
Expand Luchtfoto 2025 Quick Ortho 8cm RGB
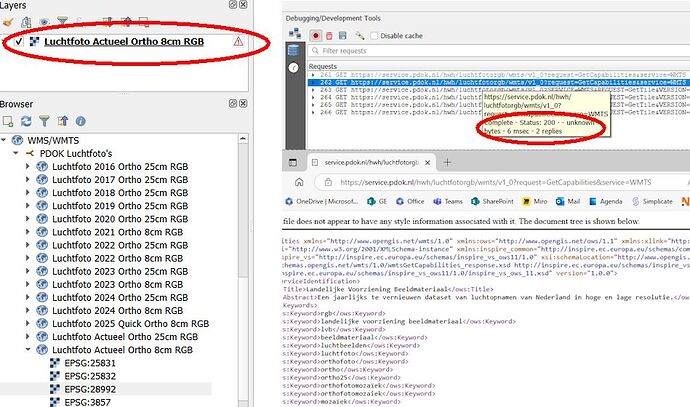(28, 323)
